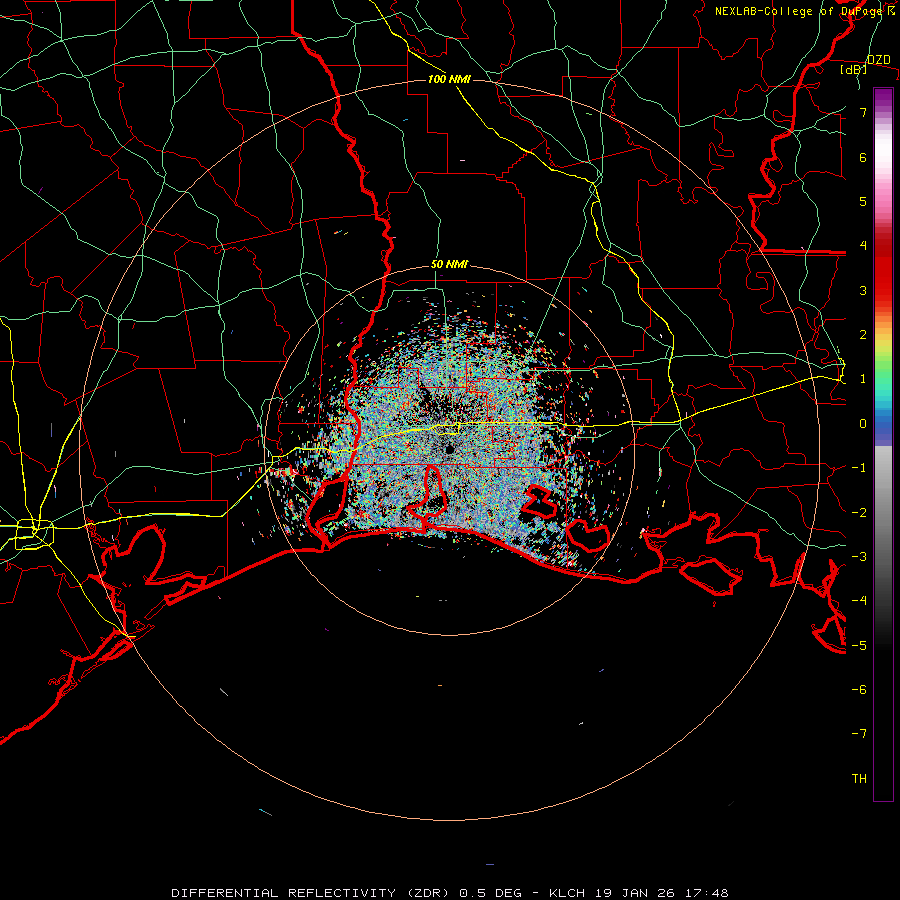Viewport: 900px width, 900px height.
Task: Click the -7 dB scale value
Action: [x=859, y=734]
